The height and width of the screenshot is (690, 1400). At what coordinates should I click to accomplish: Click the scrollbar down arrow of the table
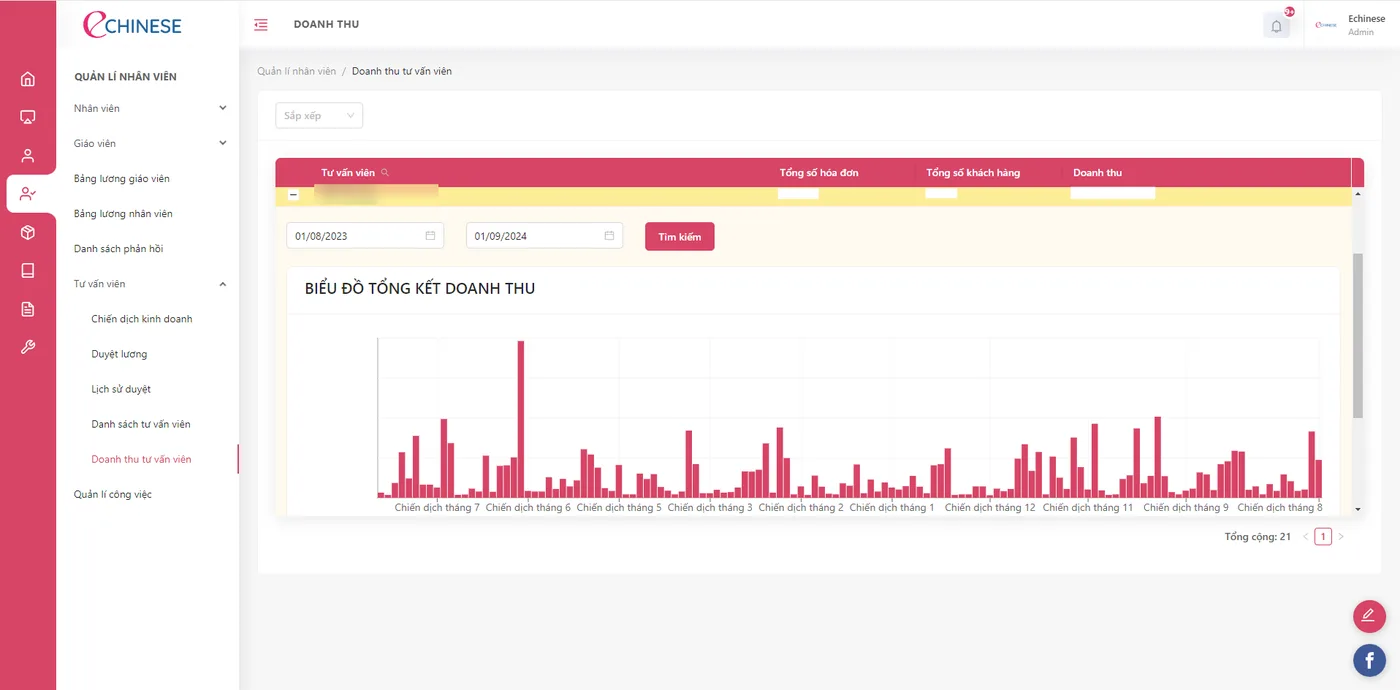tap(1357, 509)
